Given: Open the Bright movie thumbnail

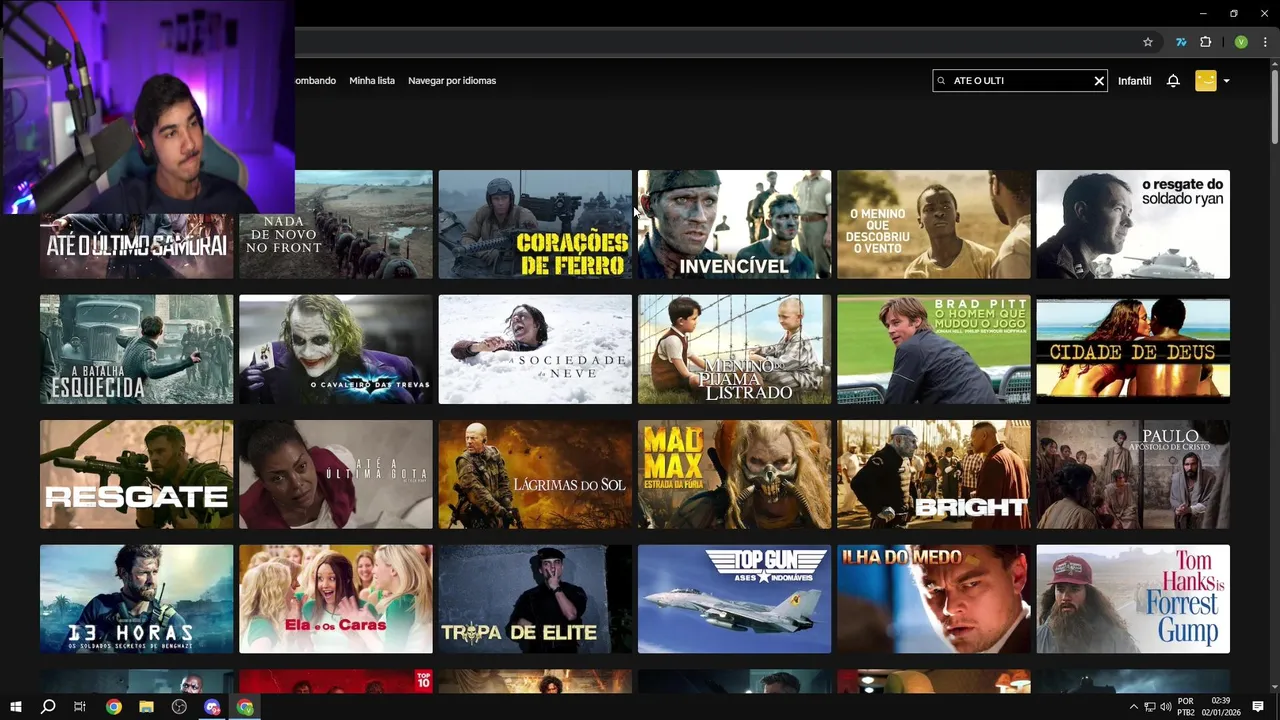Looking at the screenshot, I should tap(934, 474).
